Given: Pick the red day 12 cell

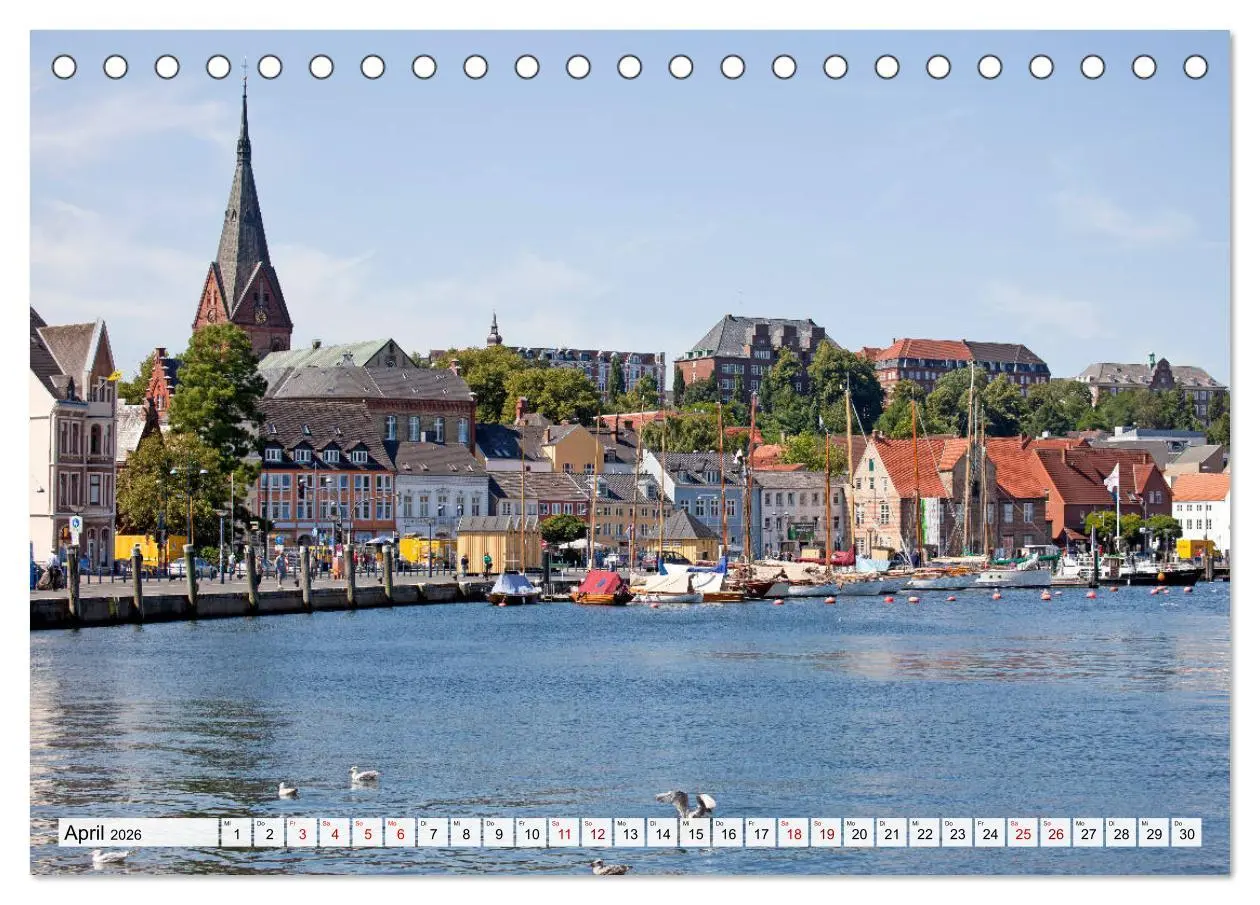Looking at the screenshot, I should click(x=596, y=833).
